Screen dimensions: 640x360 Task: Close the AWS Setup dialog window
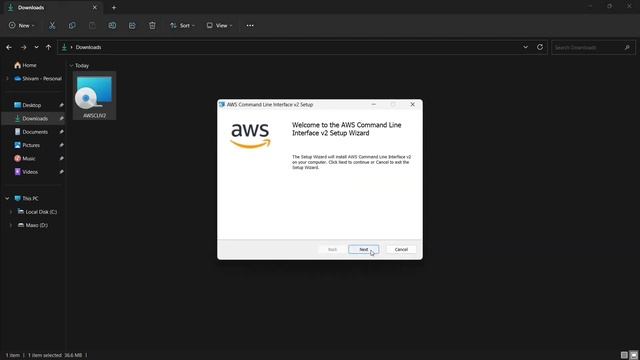click(413, 104)
